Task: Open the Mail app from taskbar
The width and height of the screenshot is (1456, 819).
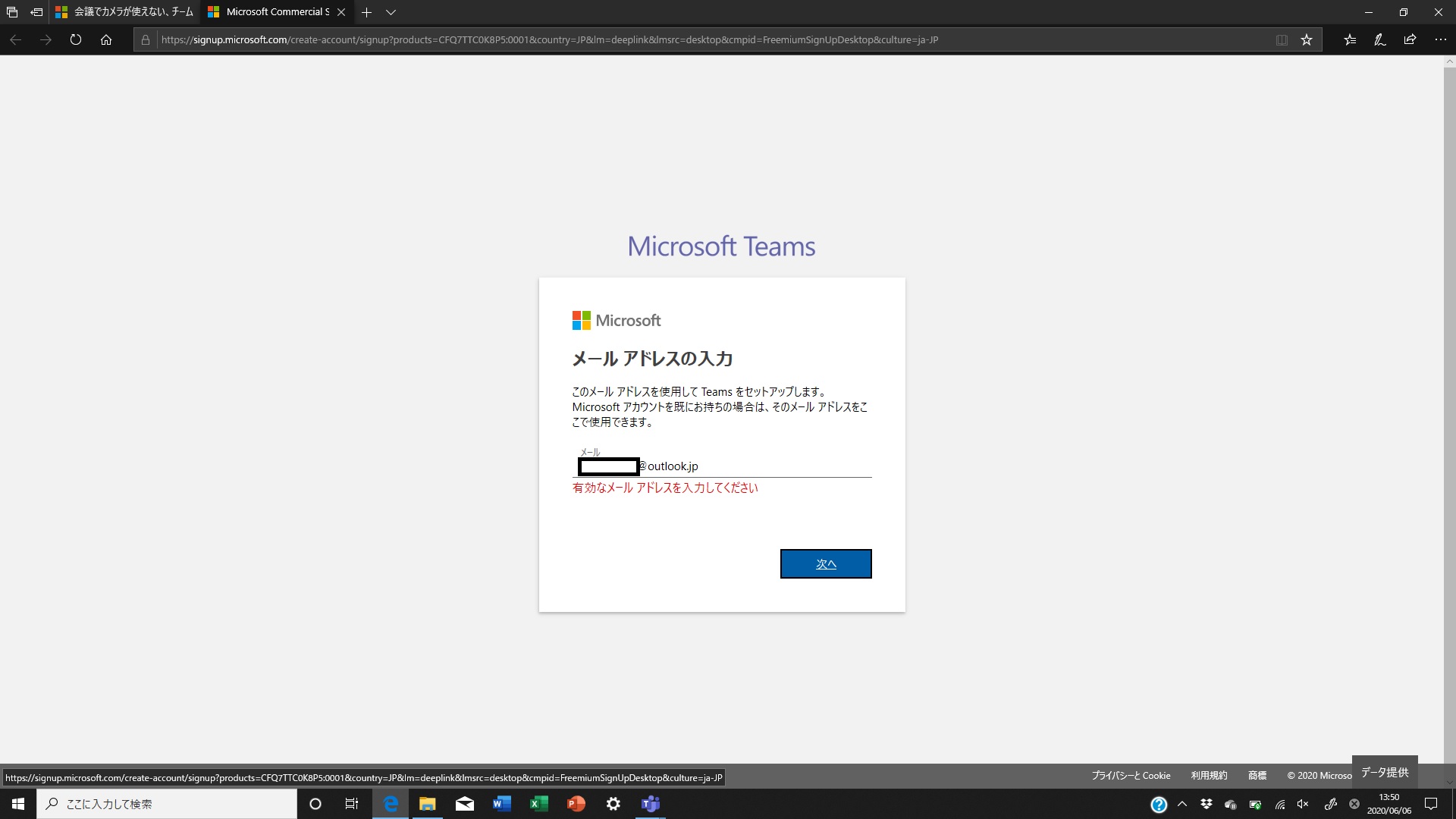Action: pos(465,804)
